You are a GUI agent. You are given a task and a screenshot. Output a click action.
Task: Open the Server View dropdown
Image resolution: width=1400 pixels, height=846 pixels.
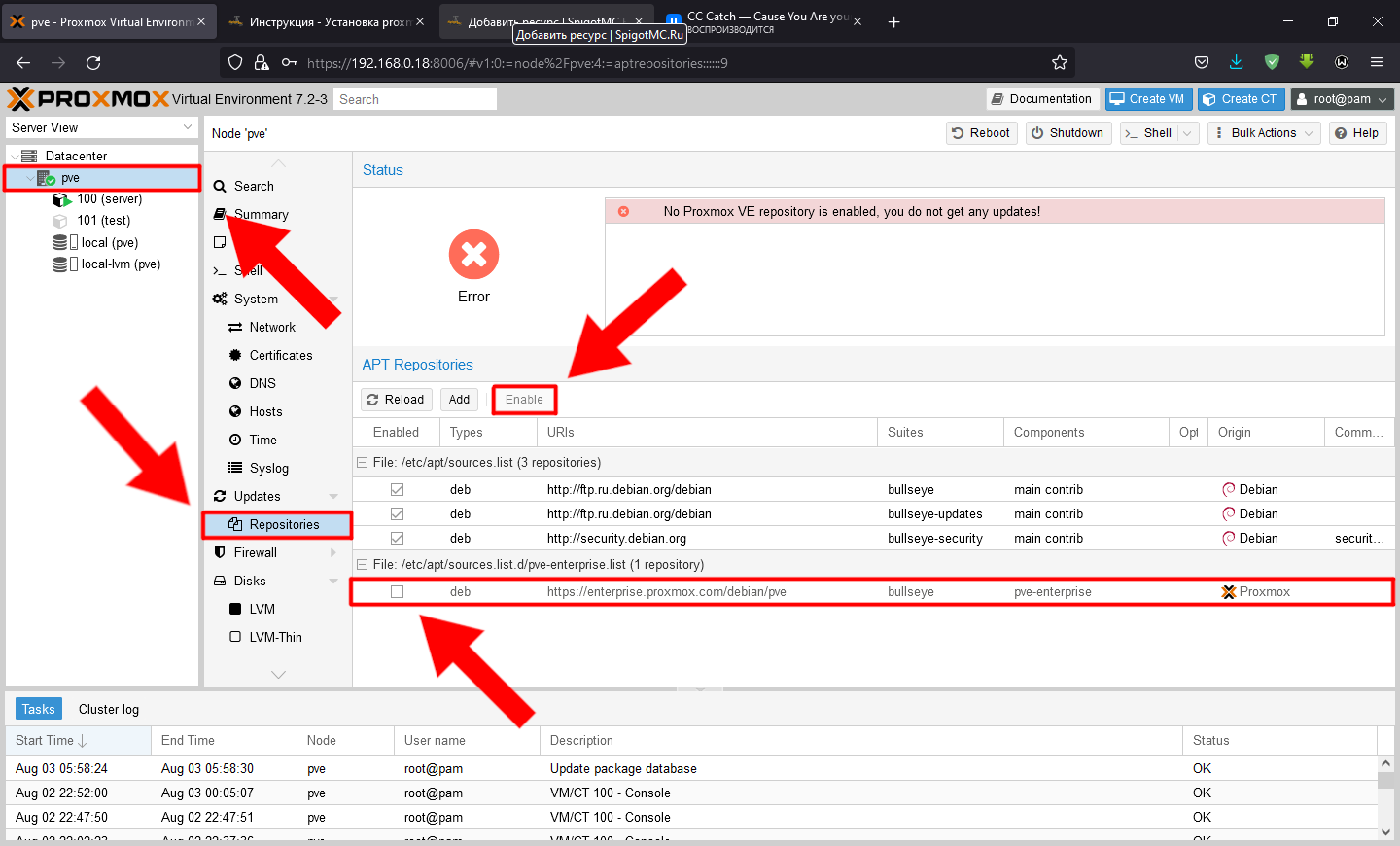point(101,127)
